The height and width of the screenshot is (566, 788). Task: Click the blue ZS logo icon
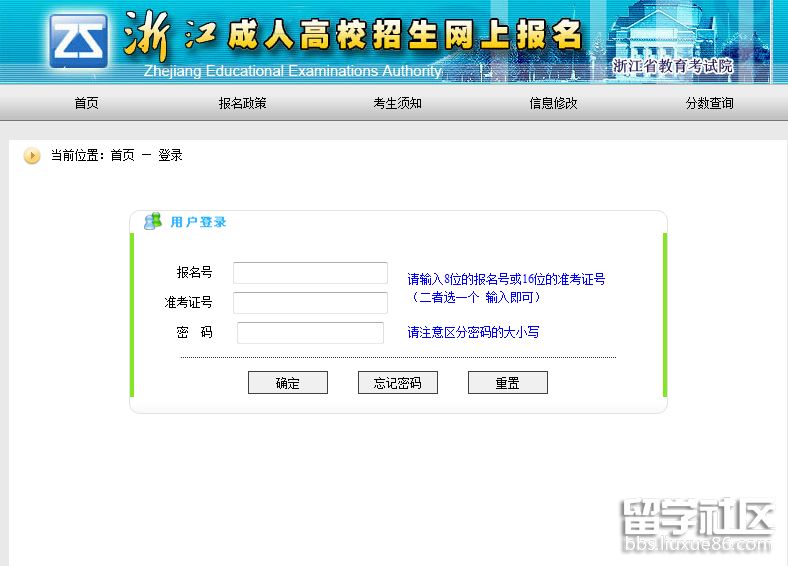click(79, 40)
